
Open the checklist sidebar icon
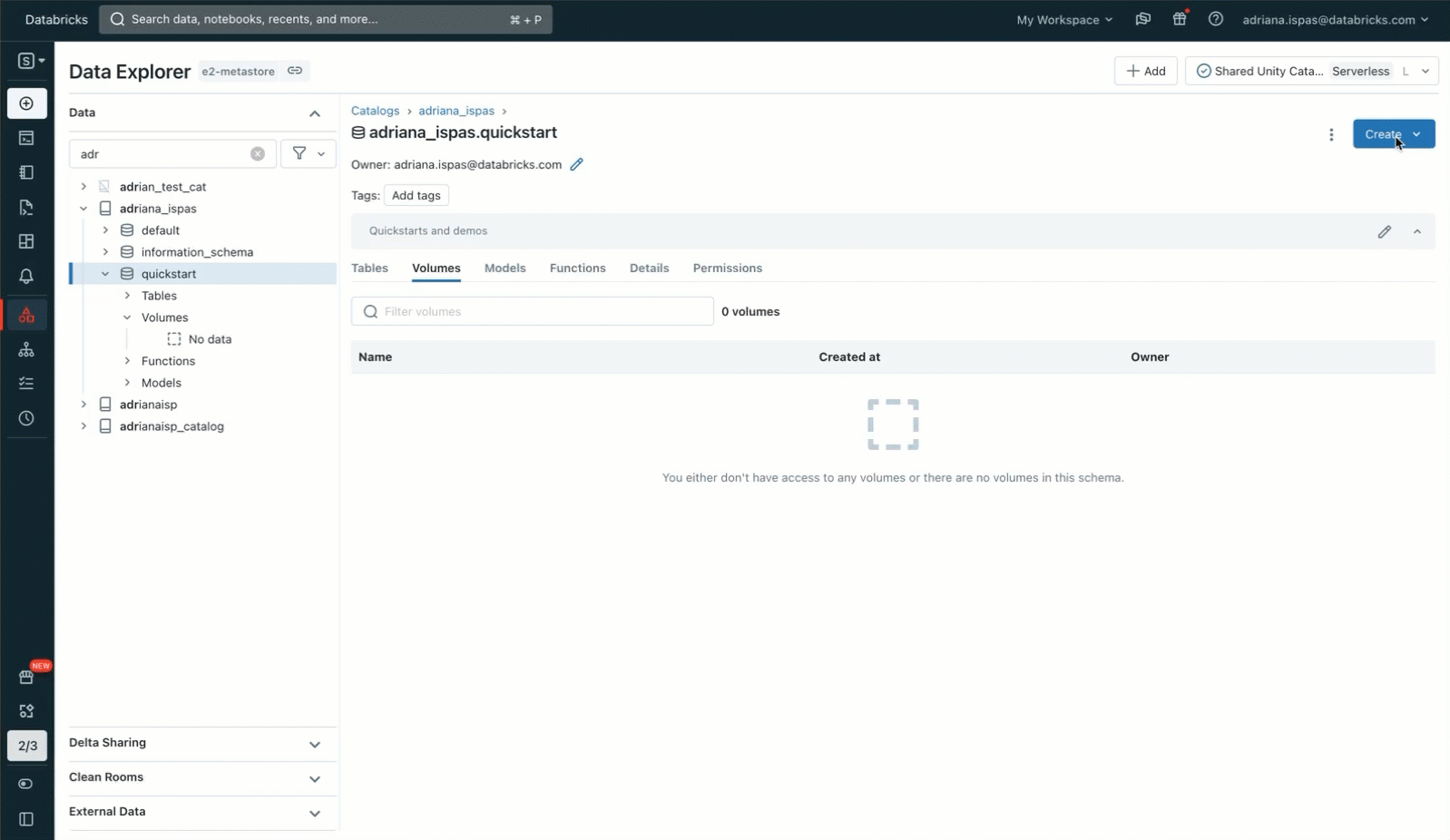tap(27, 384)
